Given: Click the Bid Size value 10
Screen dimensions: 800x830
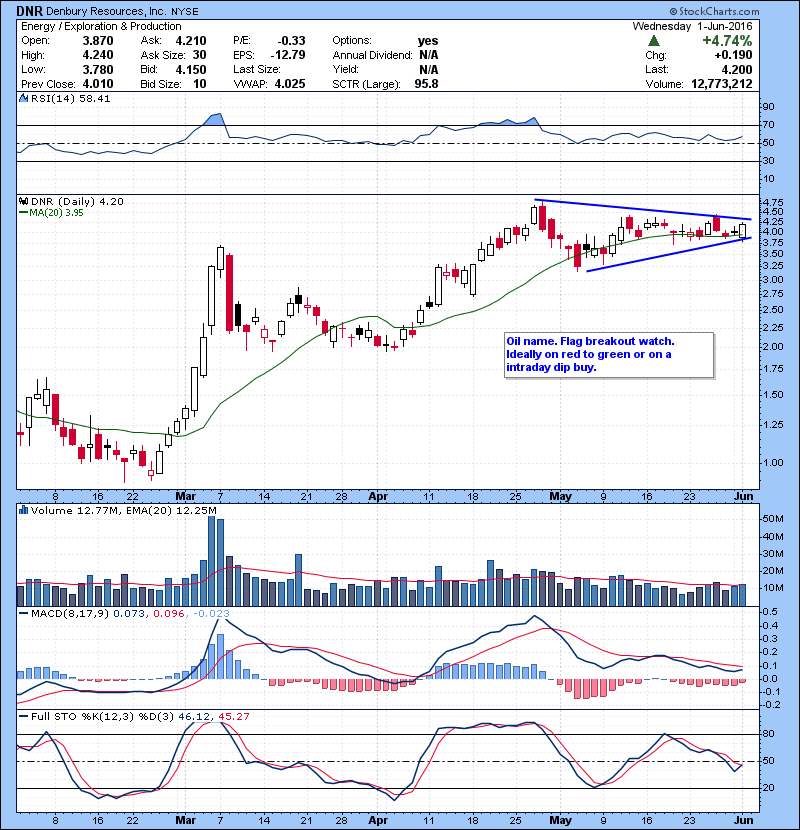Looking at the screenshot, I should (200, 84).
